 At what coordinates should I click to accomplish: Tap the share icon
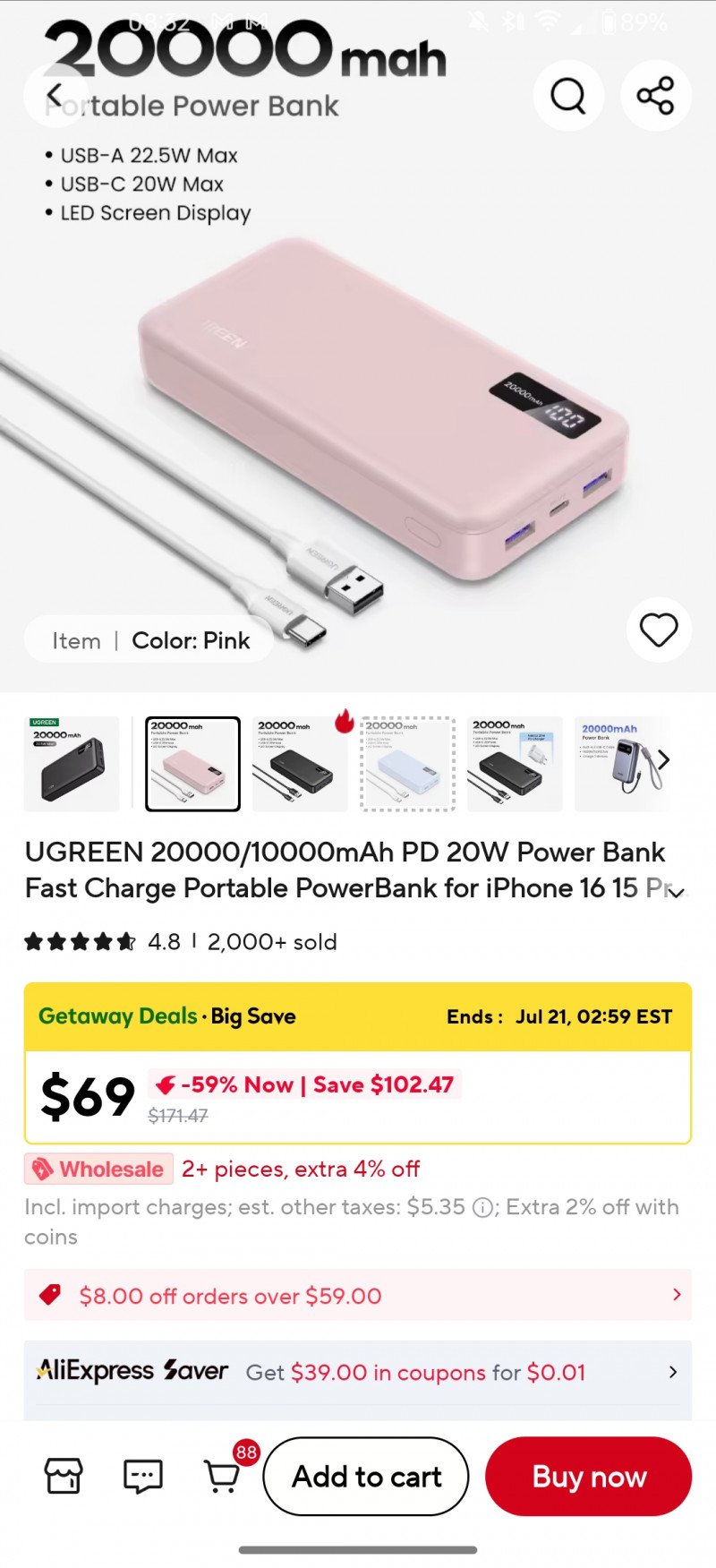655,95
